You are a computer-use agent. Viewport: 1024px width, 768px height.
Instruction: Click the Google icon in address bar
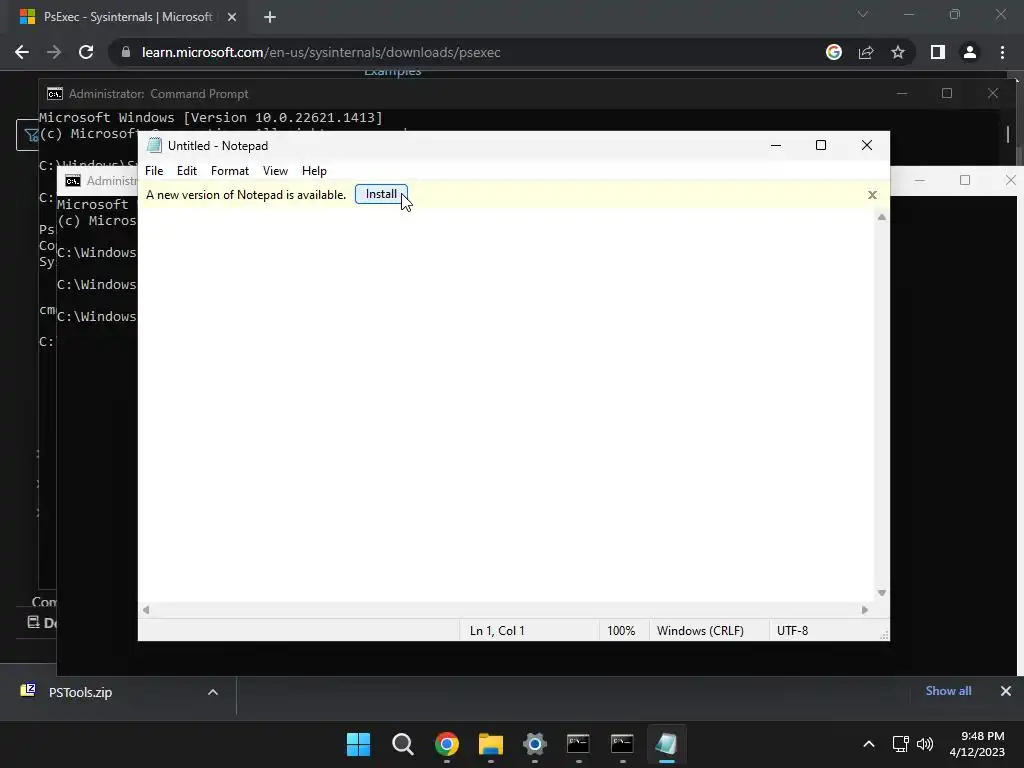(x=834, y=52)
